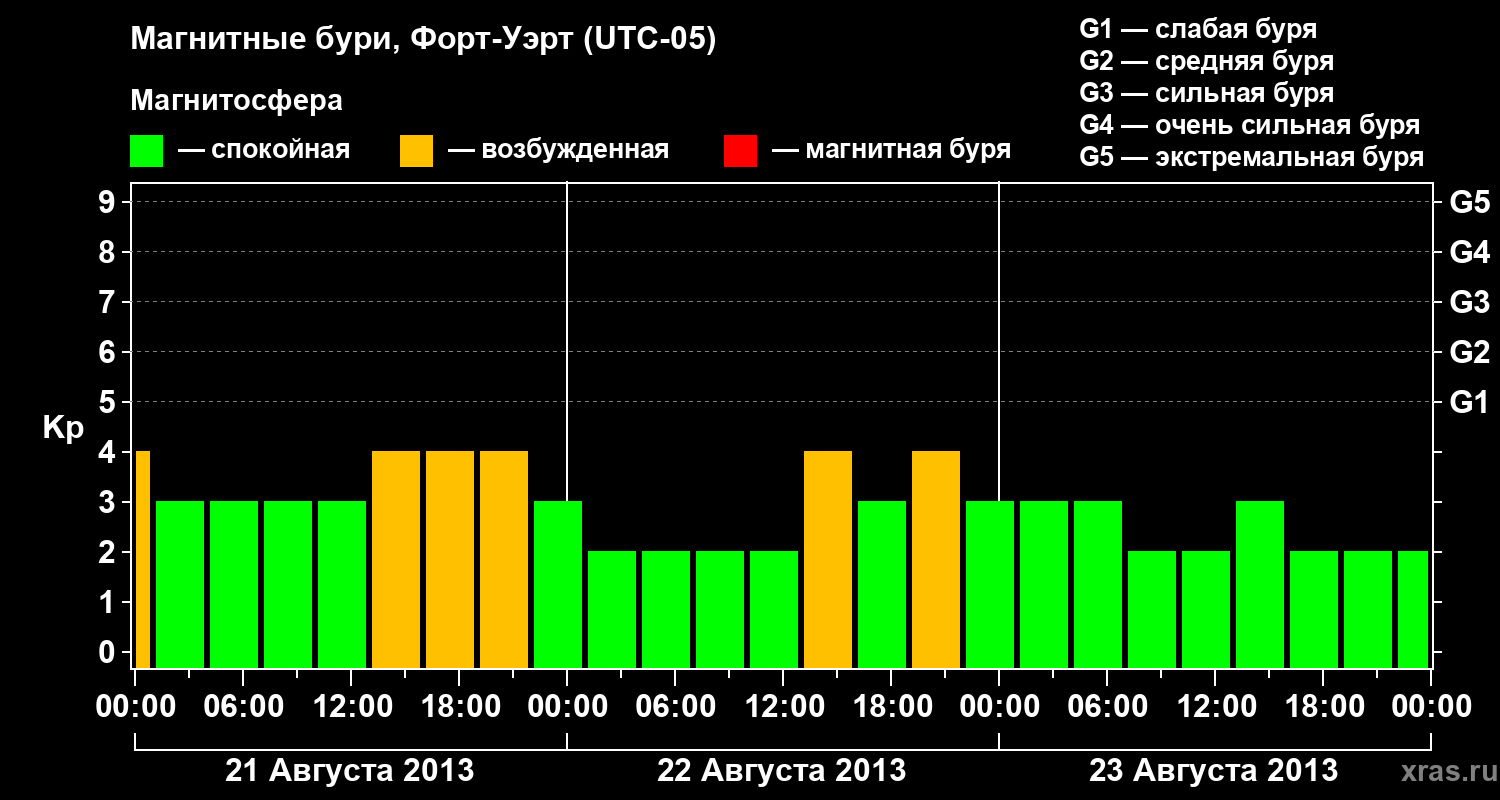The height and width of the screenshot is (800, 1500).
Task: Select the narrow last green bar ending 23 Августа
Action: click(1413, 609)
